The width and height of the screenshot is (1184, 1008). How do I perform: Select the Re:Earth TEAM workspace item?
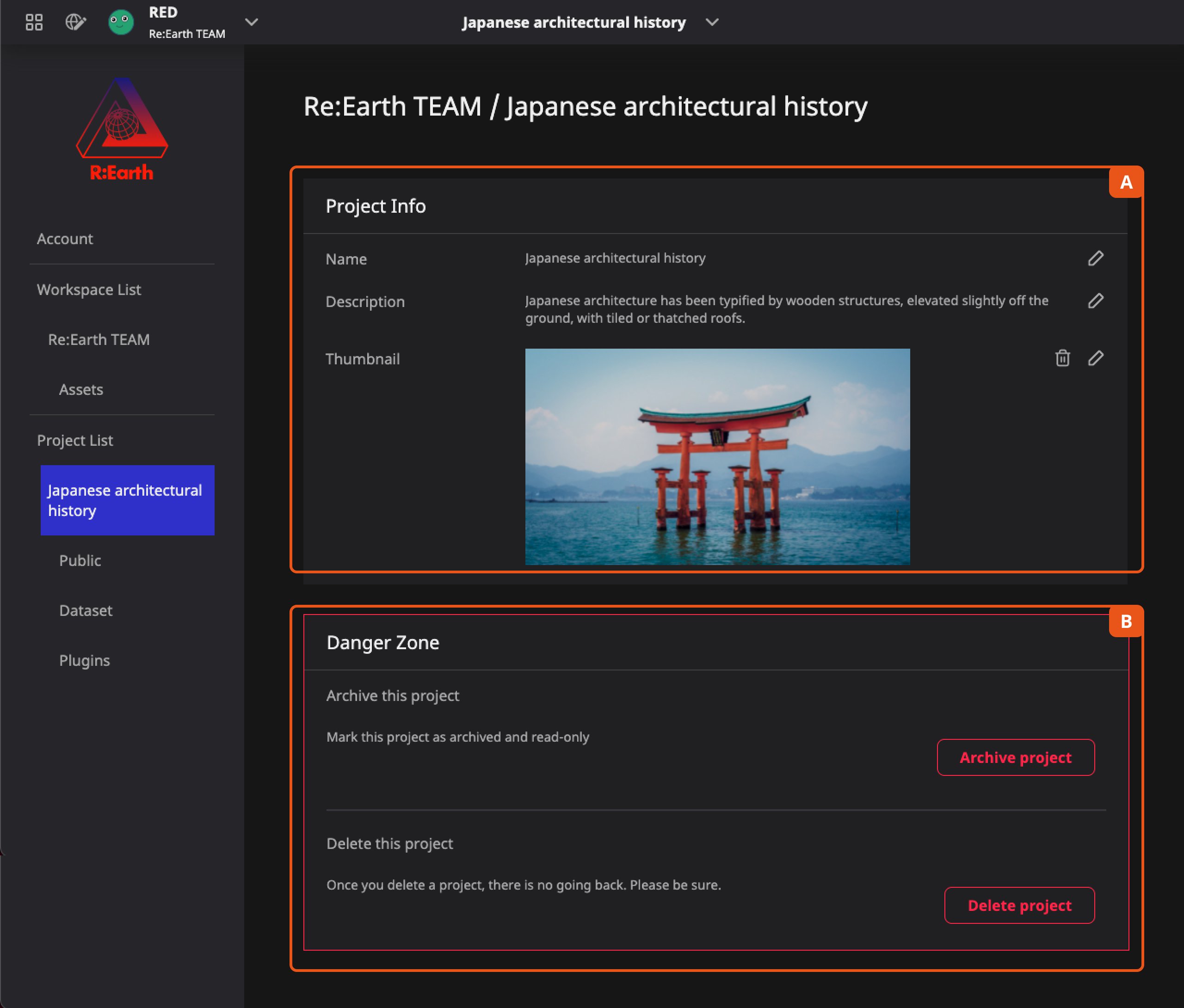tap(99, 339)
